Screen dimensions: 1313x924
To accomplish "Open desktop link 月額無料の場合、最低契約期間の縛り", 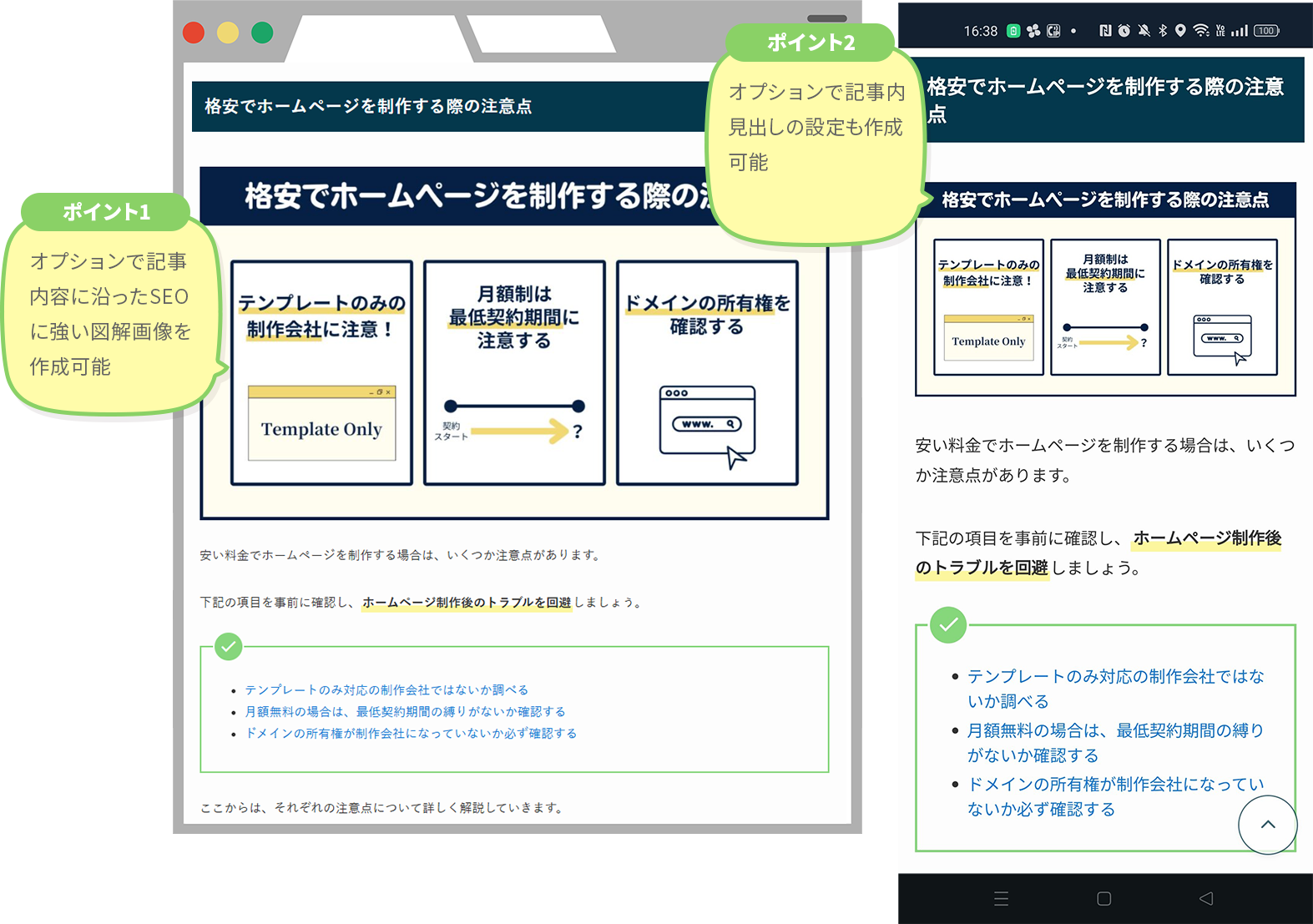I will click(405, 712).
